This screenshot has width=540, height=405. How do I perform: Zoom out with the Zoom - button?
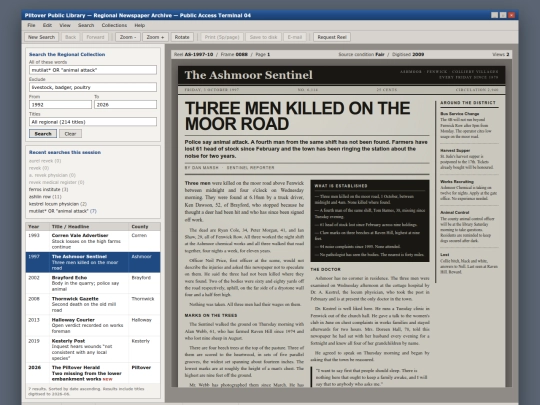coord(128,37)
